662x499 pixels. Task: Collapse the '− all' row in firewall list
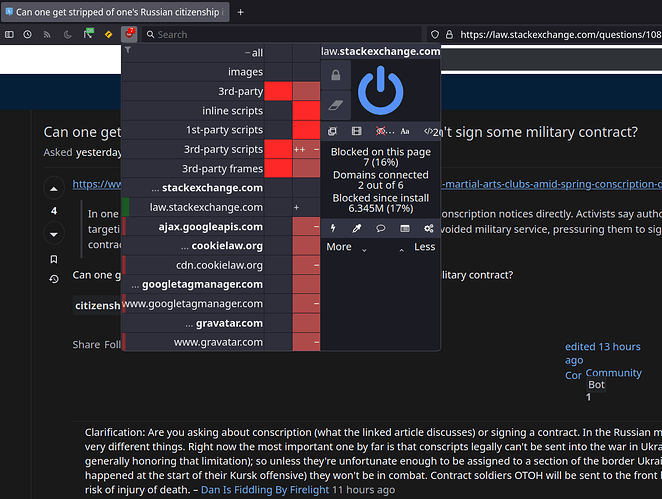[x=193, y=53]
